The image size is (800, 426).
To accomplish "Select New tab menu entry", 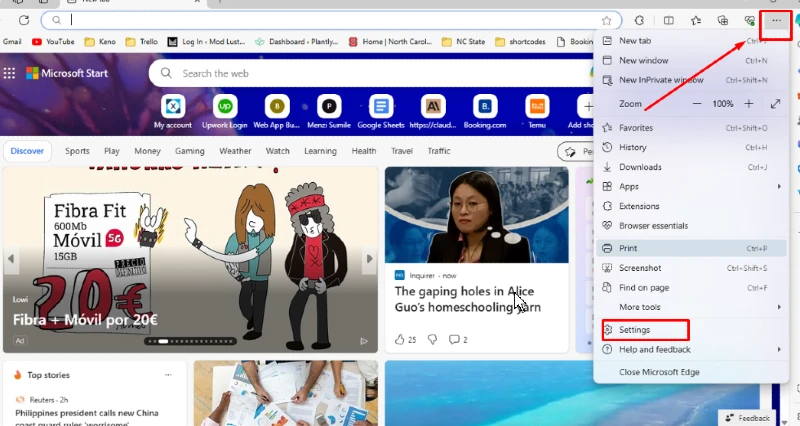I will [691, 41].
